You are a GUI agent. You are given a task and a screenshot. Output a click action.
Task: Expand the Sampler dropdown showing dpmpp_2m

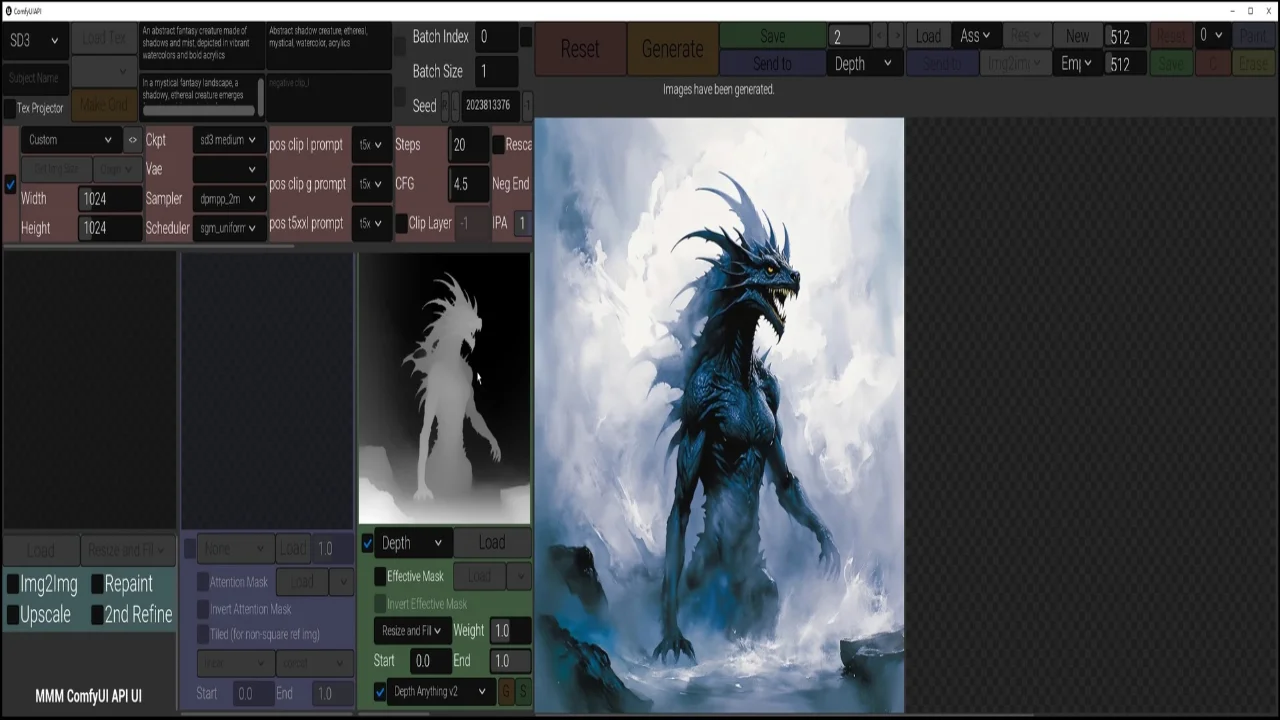(227, 199)
